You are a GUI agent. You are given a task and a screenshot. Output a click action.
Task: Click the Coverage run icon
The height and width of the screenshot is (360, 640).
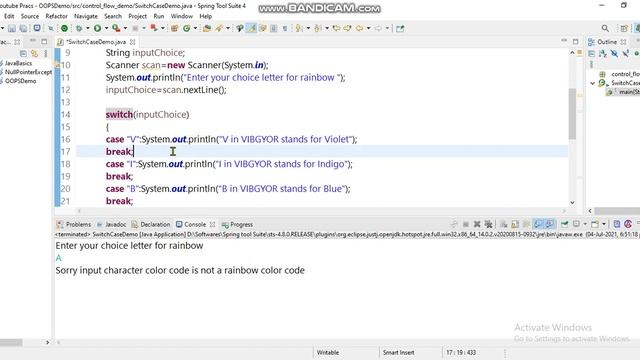[116, 28]
